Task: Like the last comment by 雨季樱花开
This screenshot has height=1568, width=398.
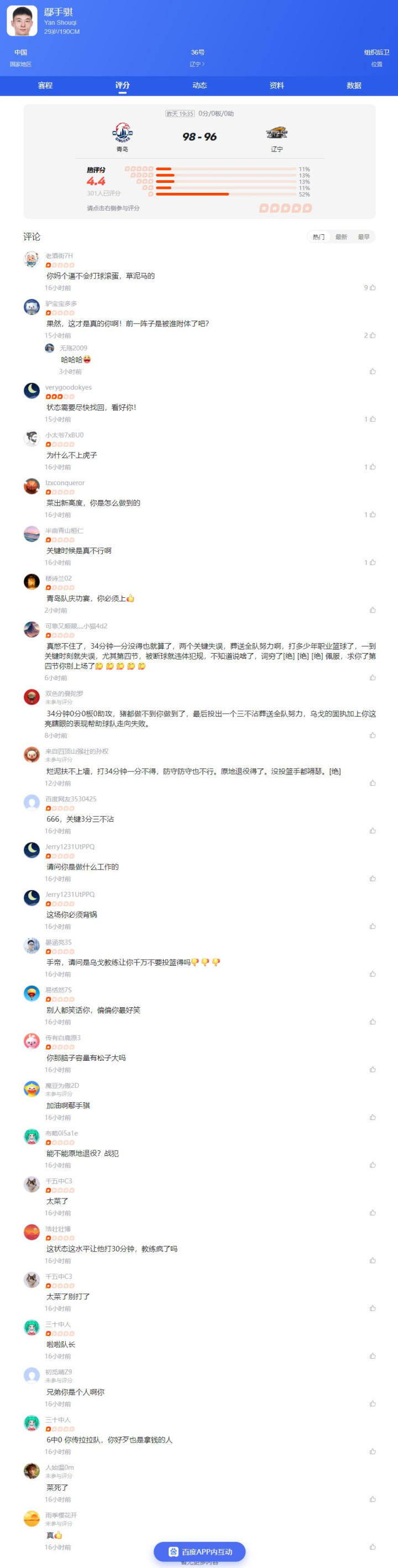Action: (x=373, y=1546)
